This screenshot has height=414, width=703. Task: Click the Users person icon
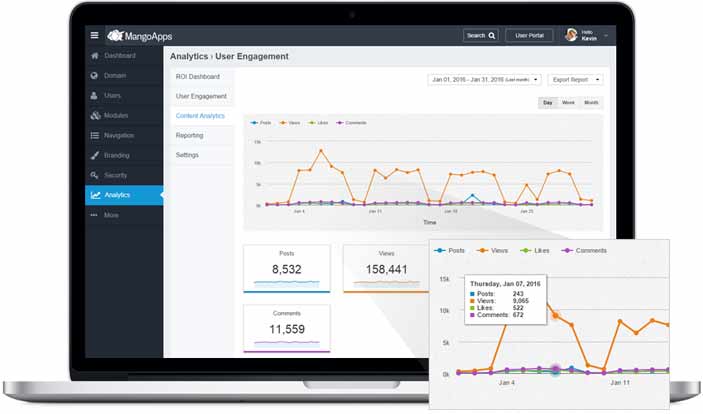click(94, 96)
